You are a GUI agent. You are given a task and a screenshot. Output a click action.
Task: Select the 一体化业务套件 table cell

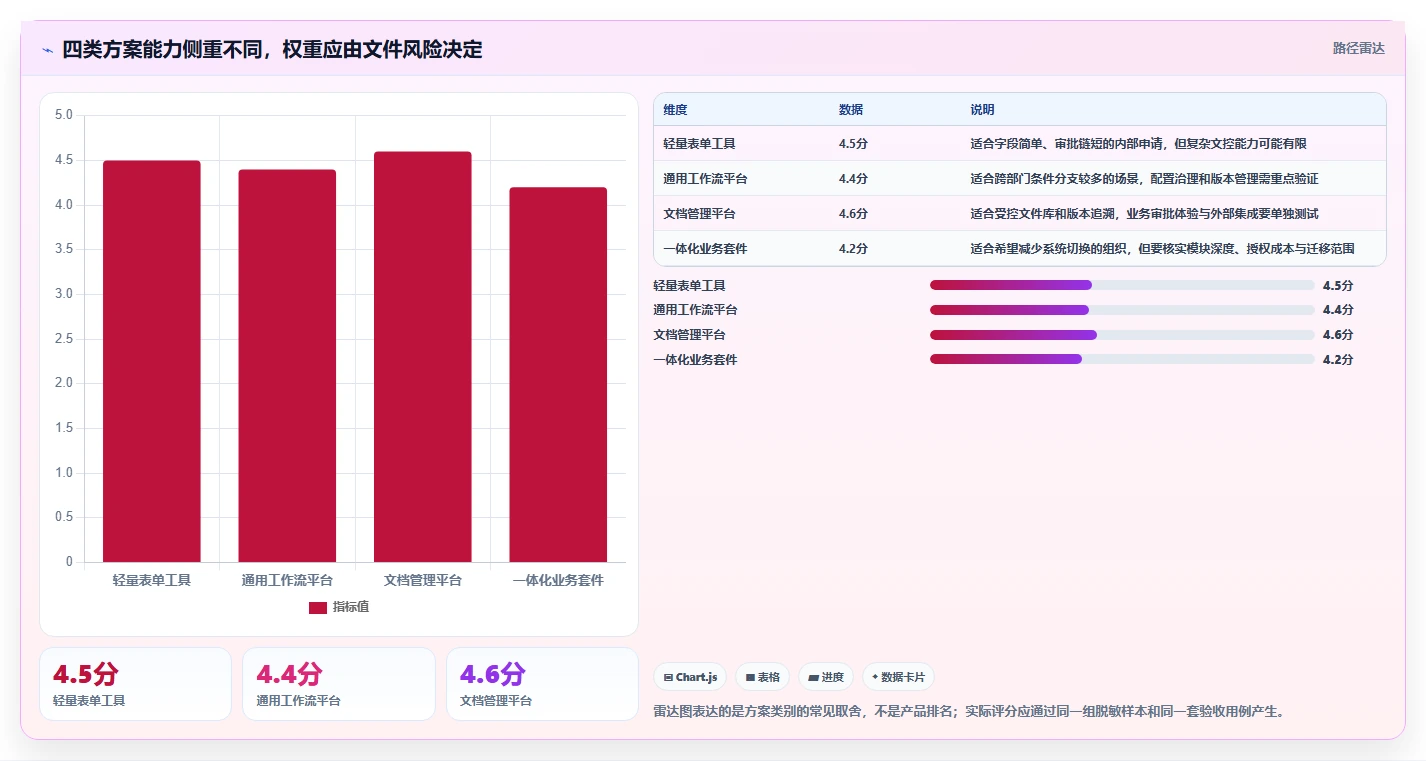pos(705,249)
